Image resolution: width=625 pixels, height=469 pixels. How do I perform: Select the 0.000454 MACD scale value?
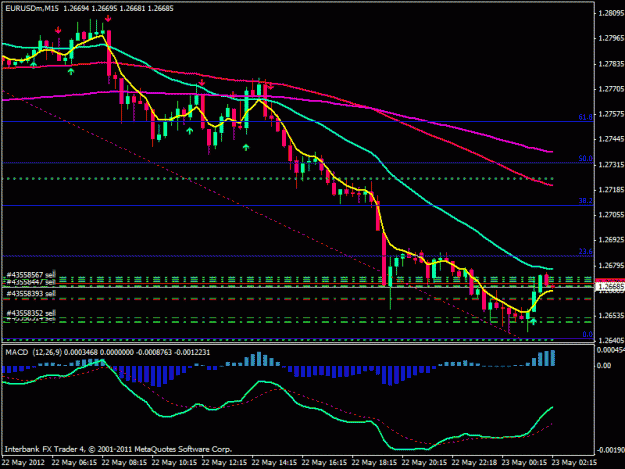coord(610,350)
